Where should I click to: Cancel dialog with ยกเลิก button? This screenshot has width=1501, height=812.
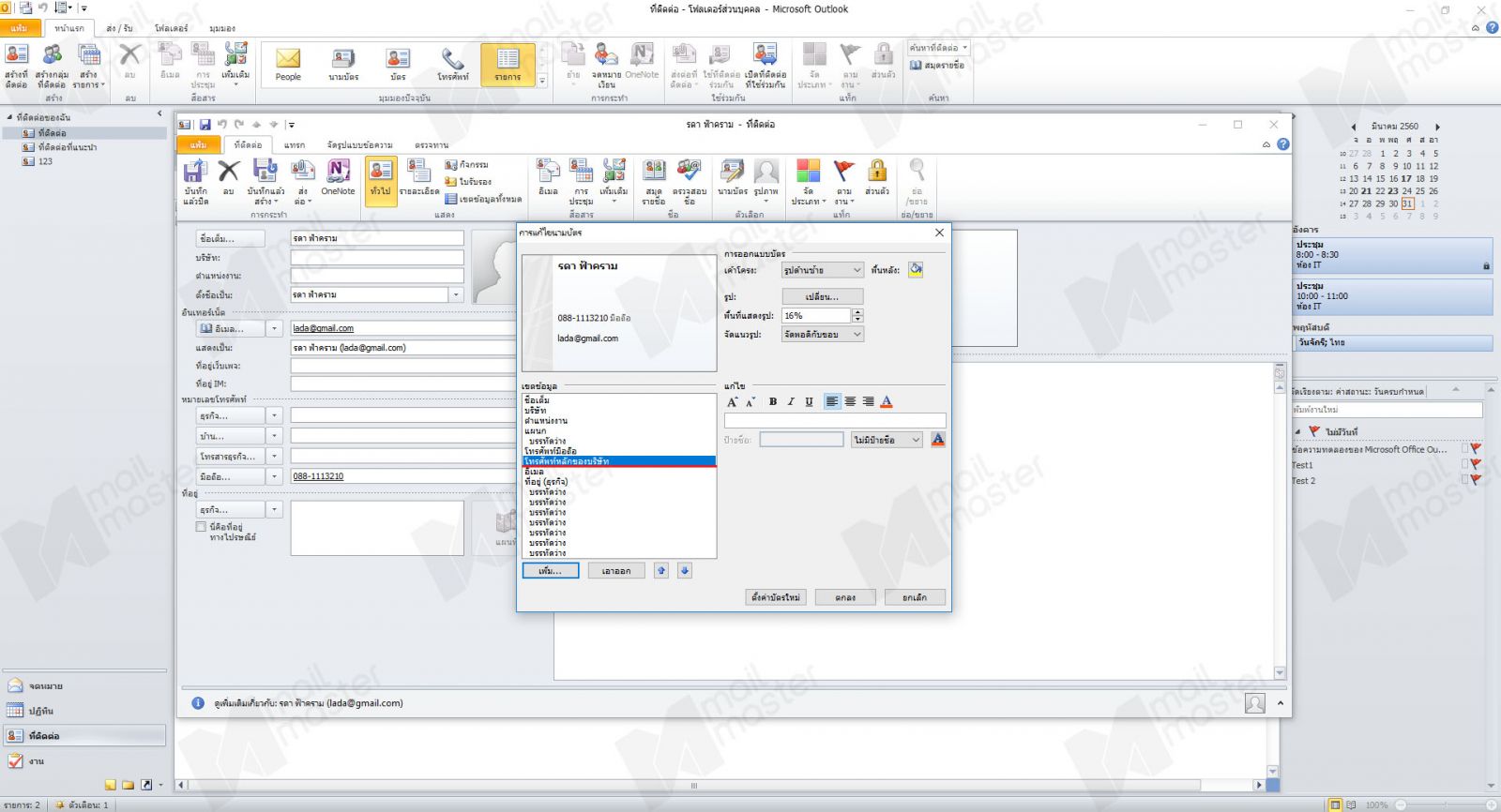pos(915,597)
